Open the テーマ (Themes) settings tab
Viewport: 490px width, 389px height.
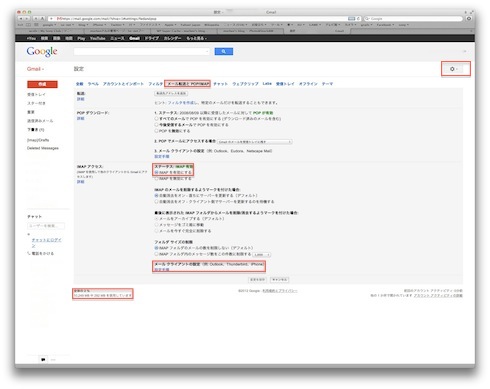[x=327, y=84]
